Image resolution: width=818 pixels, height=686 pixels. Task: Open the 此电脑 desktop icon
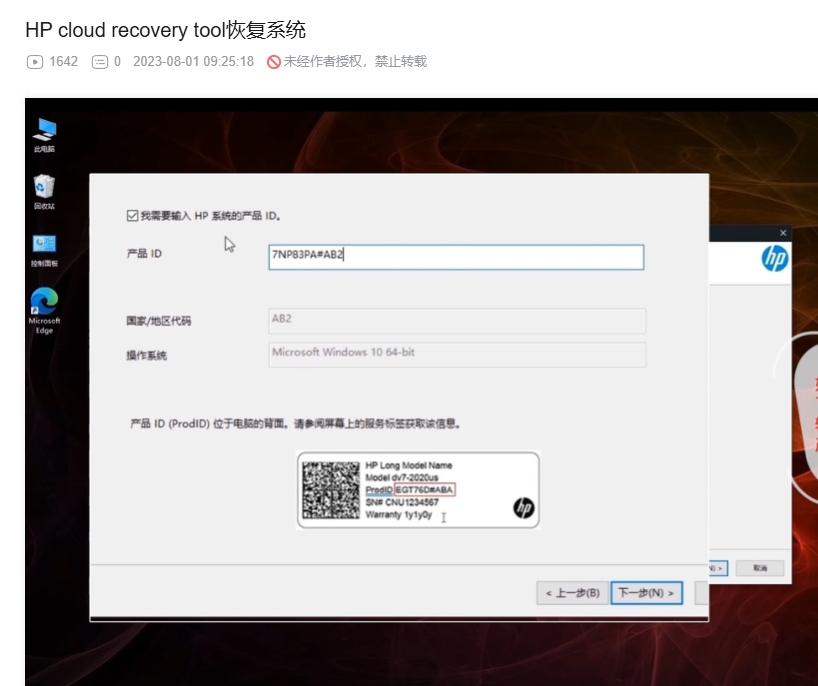[x=44, y=135]
